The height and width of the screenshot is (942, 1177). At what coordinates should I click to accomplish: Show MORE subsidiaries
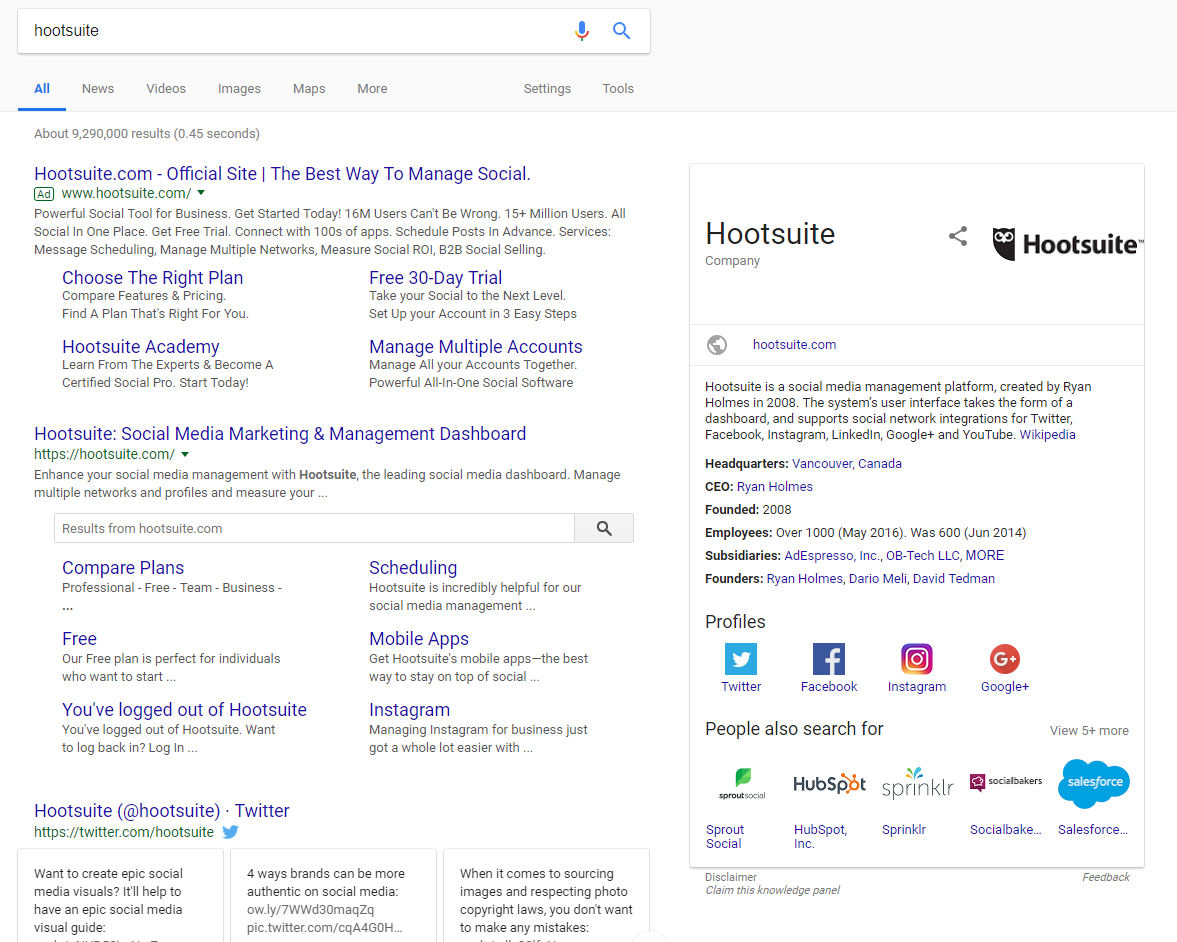pyautogui.click(x=985, y=555)
